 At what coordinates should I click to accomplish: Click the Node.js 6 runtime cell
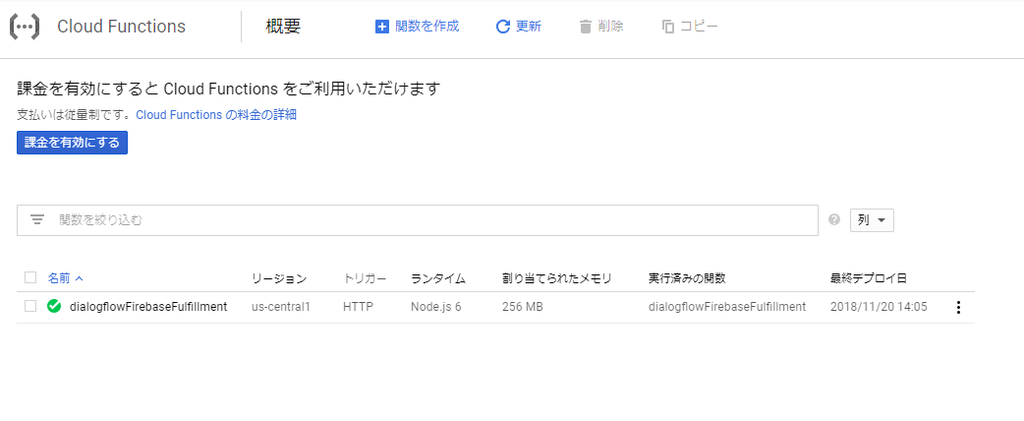pos(436,307)
